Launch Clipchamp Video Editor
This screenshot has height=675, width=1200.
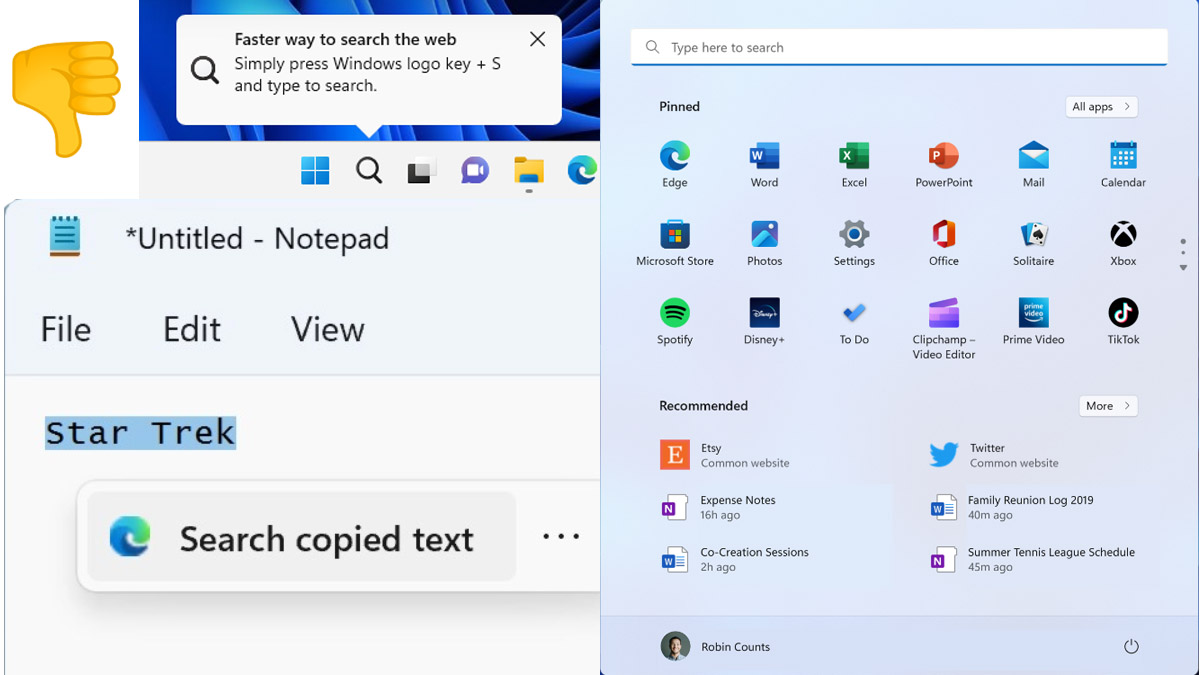(x=944, y=328)
